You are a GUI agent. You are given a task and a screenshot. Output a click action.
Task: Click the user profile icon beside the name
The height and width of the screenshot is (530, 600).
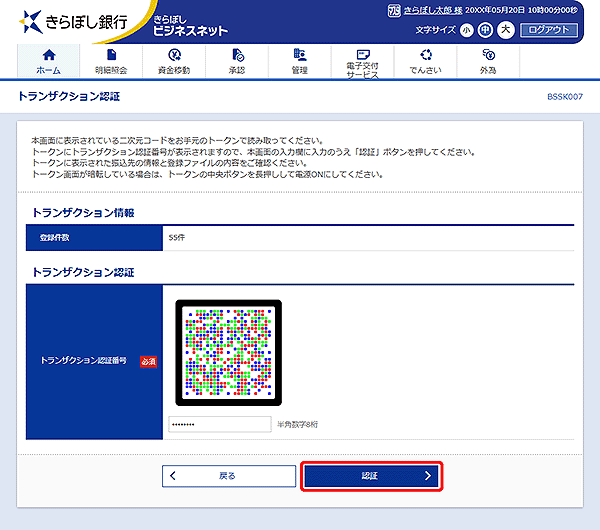point(394,10)
